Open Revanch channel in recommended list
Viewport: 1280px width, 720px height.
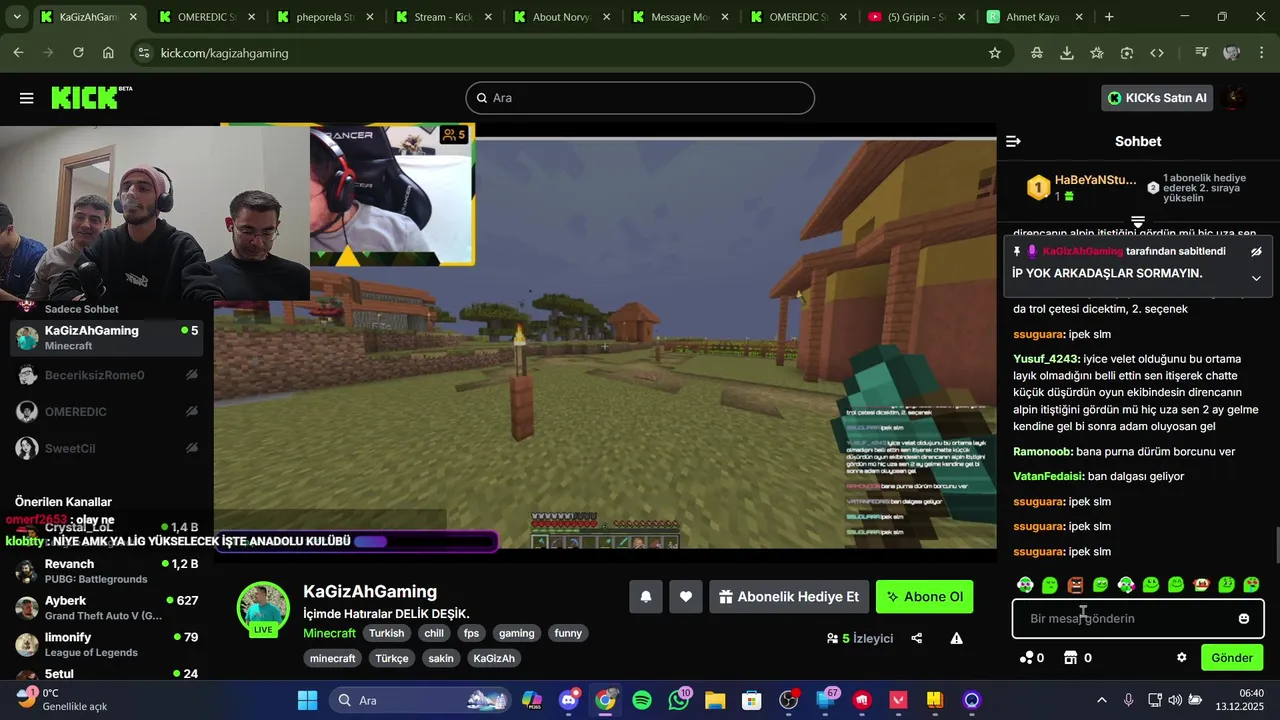pyautogui.click(x=106, y=571)
